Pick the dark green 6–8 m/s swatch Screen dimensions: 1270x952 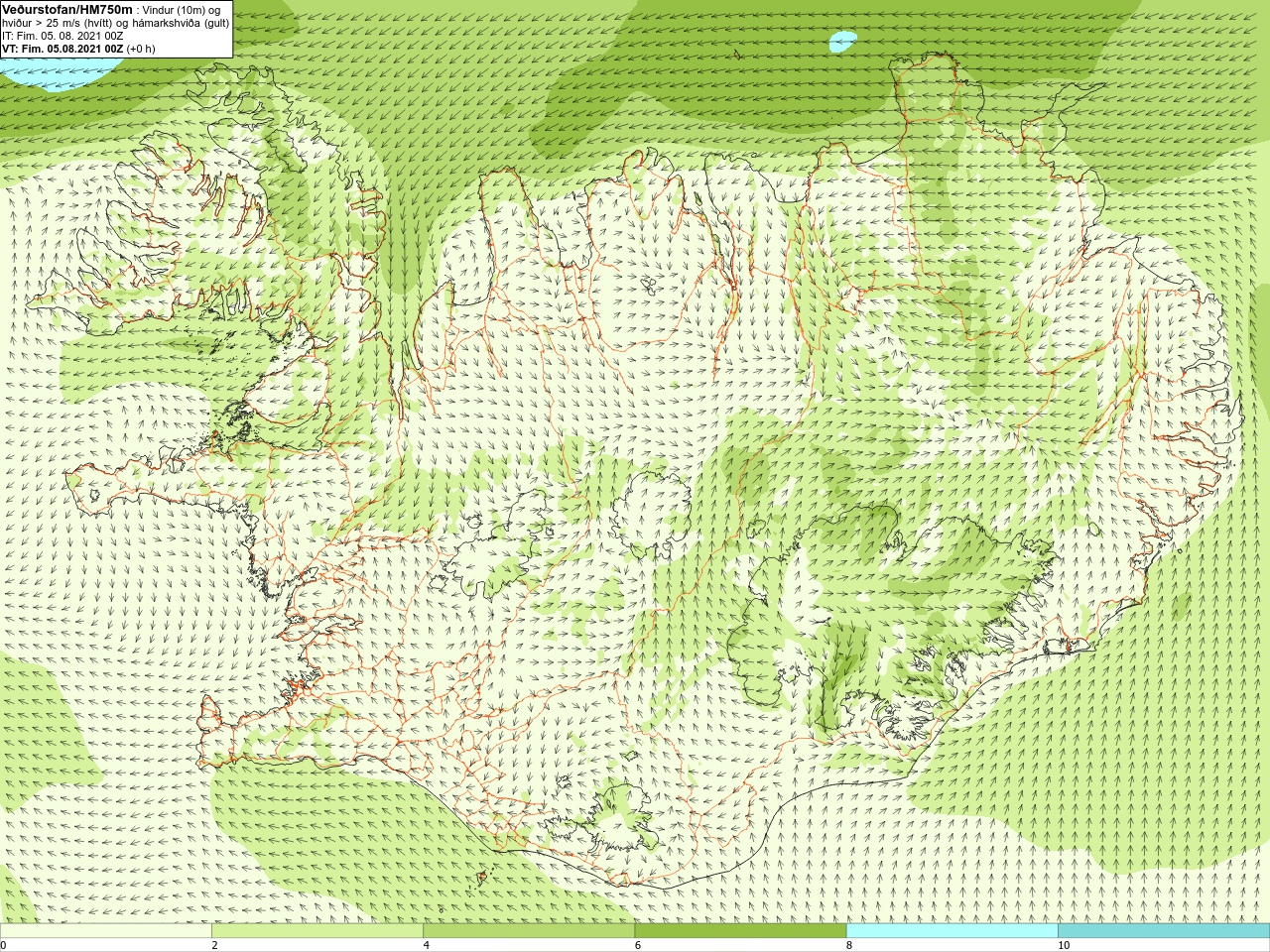(x=740, y=931)
